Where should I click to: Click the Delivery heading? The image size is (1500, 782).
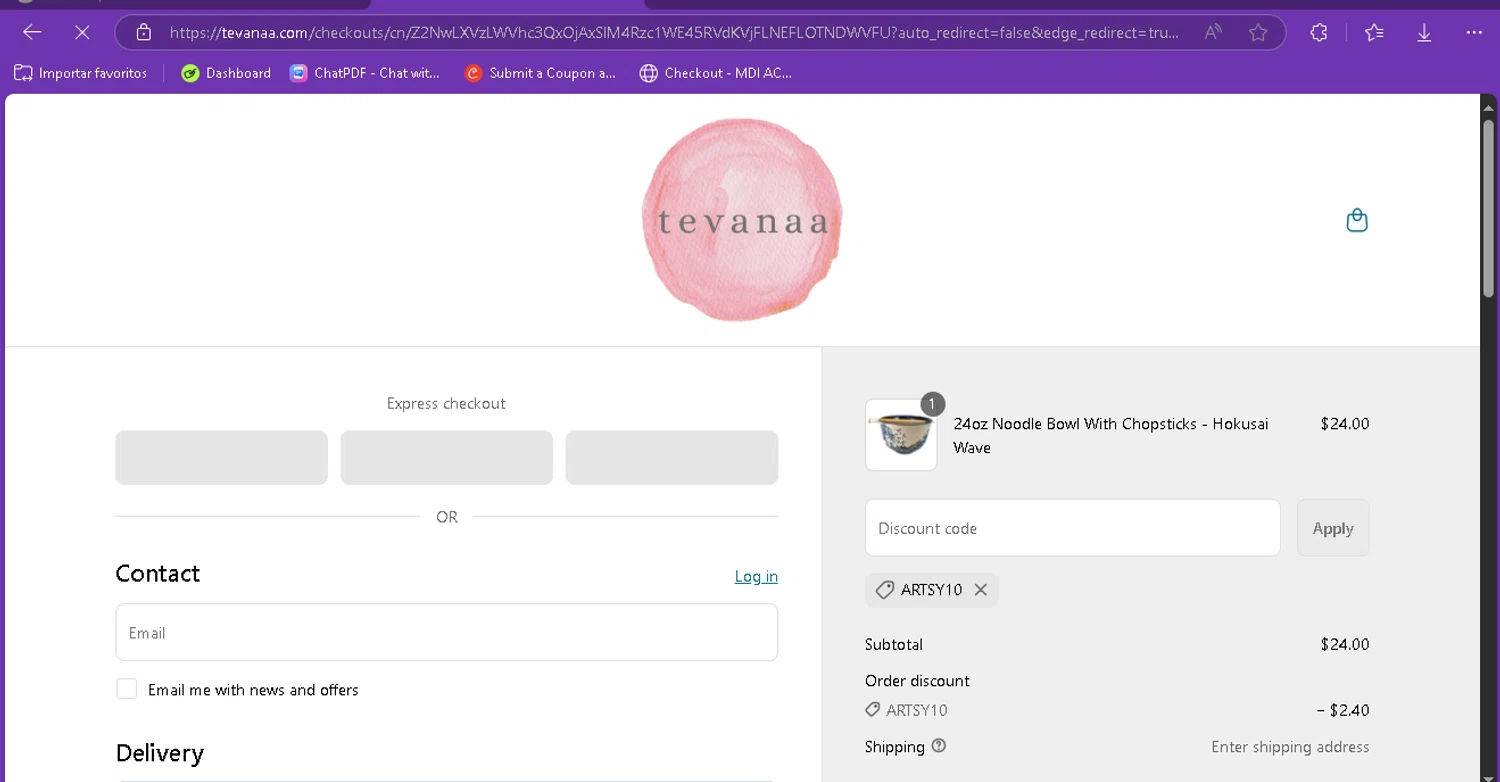point(160,753)
